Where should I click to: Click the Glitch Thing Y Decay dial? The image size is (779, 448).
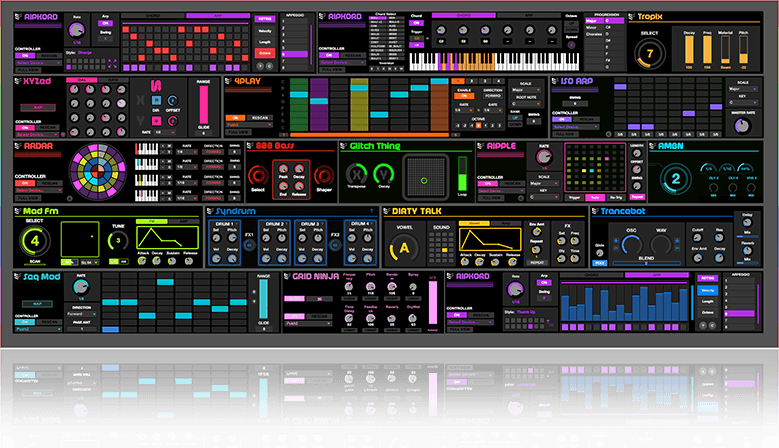(x=384, y=174)
